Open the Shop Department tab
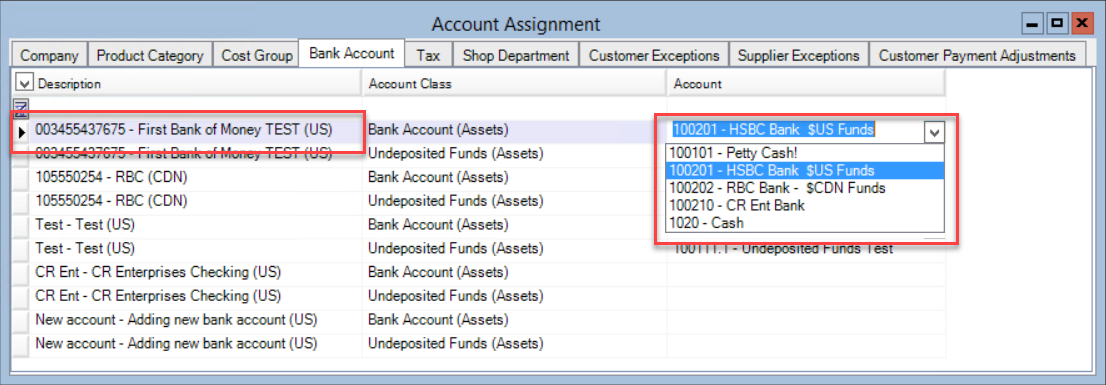This screenshot has width=1106, height=385. (516, 55)
